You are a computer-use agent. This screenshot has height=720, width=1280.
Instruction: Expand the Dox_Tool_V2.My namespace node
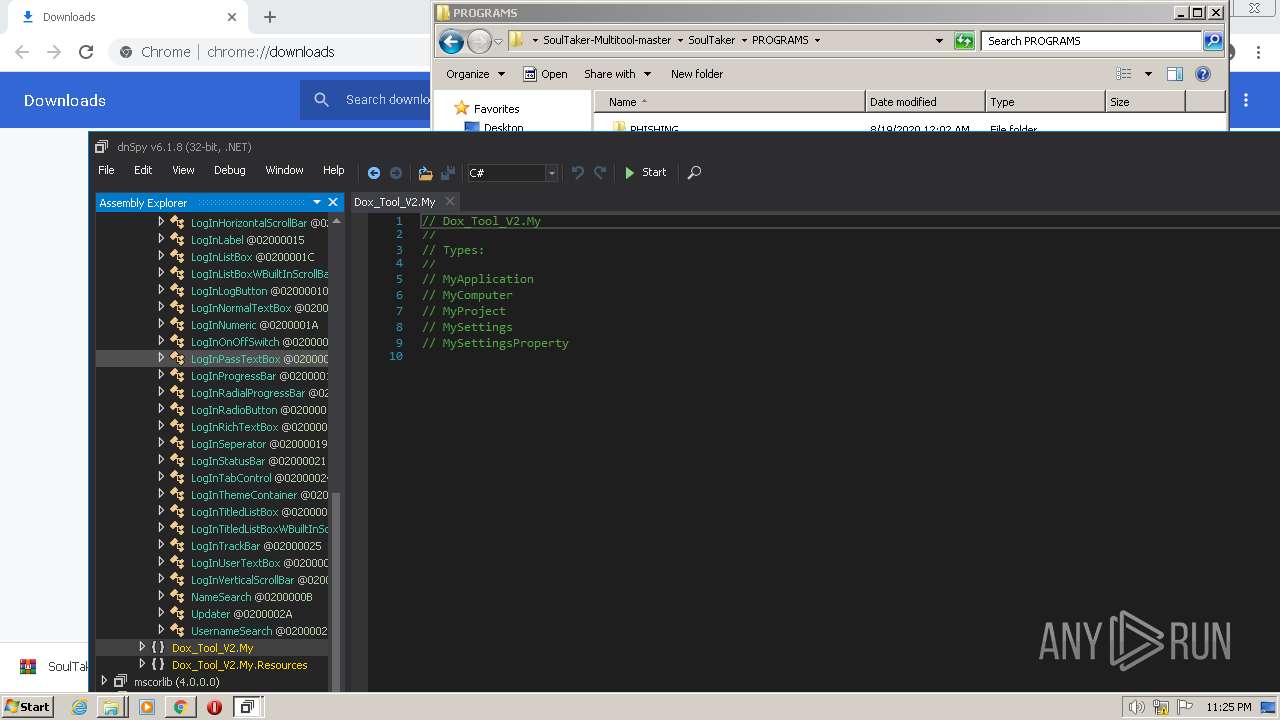142,647
